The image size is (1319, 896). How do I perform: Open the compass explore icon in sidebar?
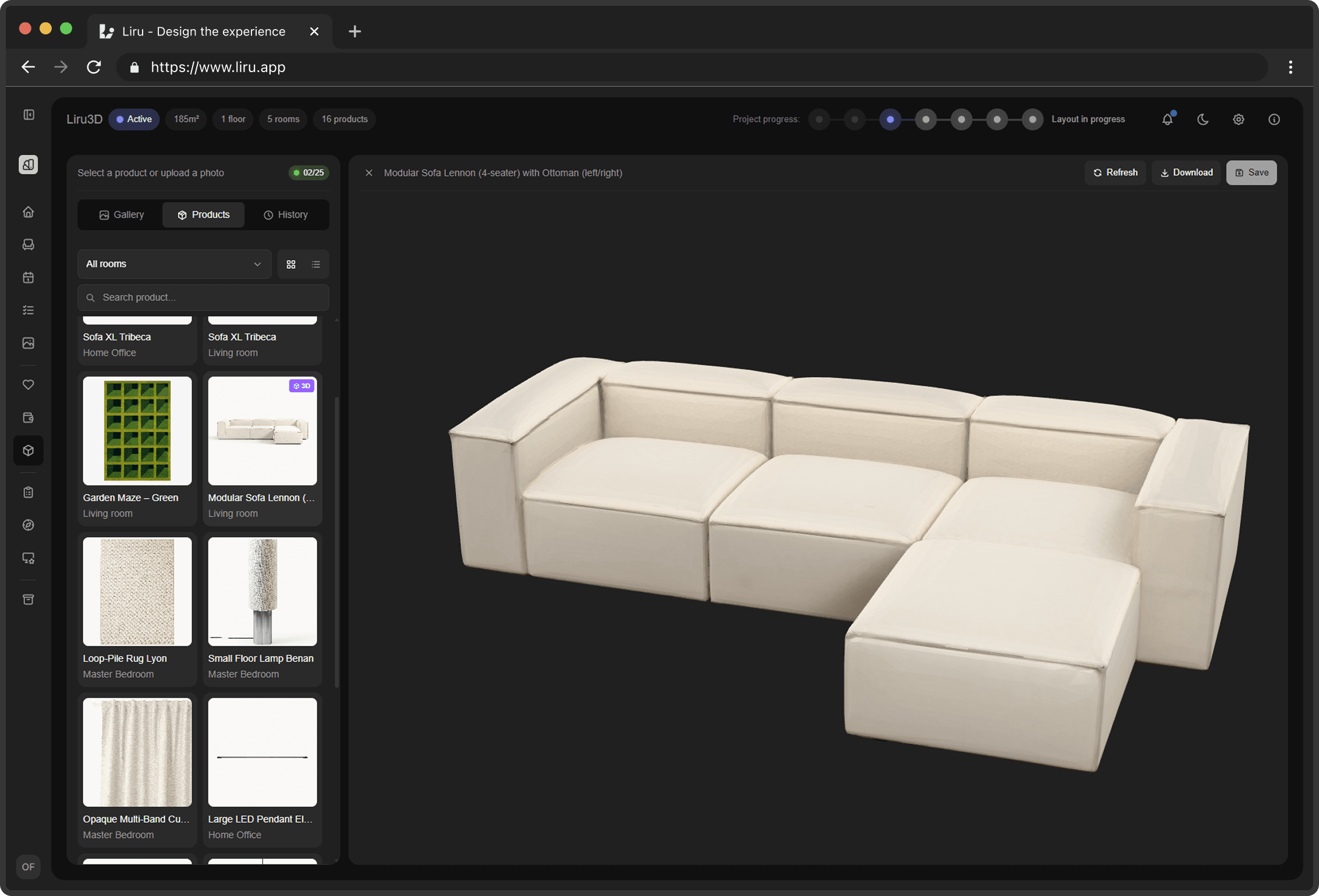click(28, 524)
